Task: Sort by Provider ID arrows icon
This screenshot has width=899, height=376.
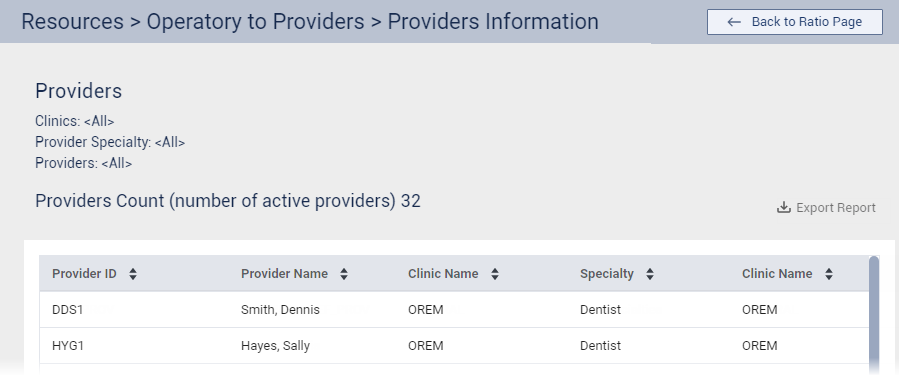Action: (x=133, y=274)
